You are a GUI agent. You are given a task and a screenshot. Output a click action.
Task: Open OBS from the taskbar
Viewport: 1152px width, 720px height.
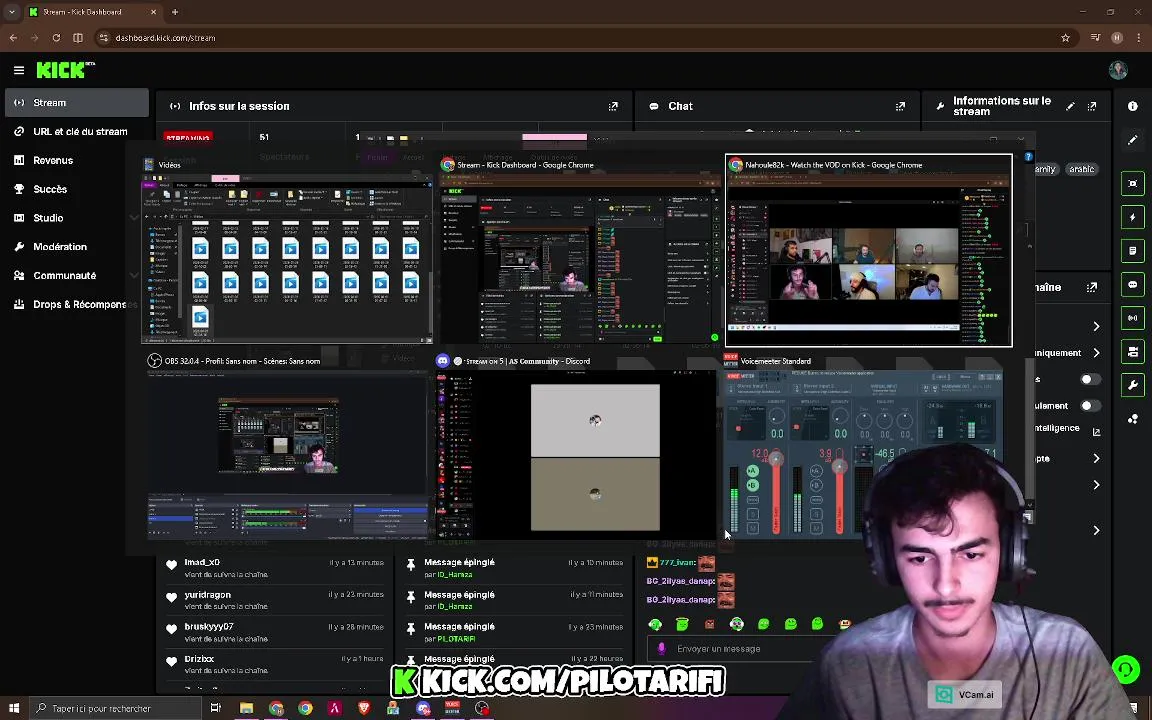[482, 708]
